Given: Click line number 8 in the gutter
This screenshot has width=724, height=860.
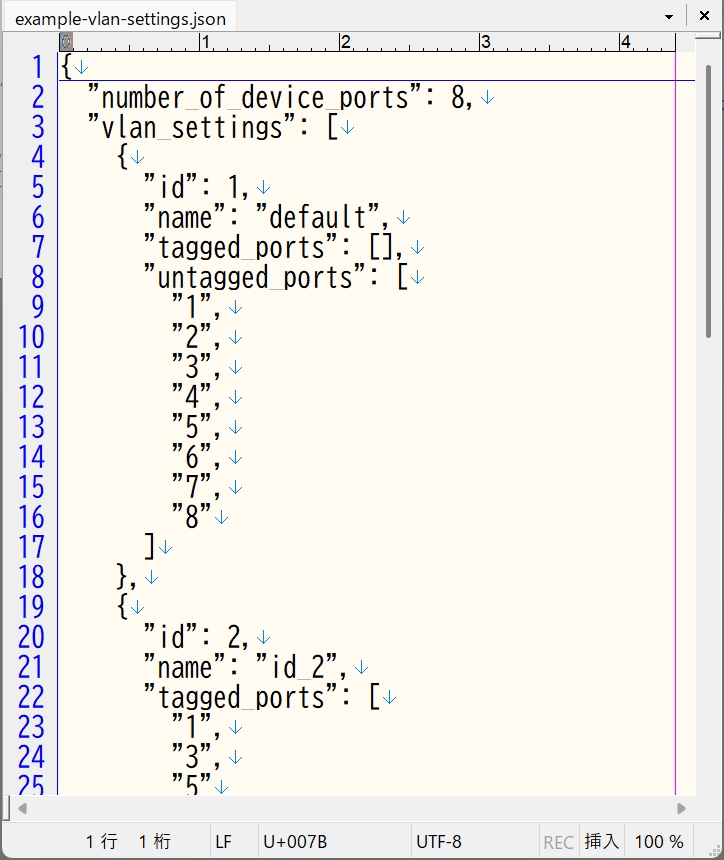Looking at the screenshot, I should click(x=37, y=277).
